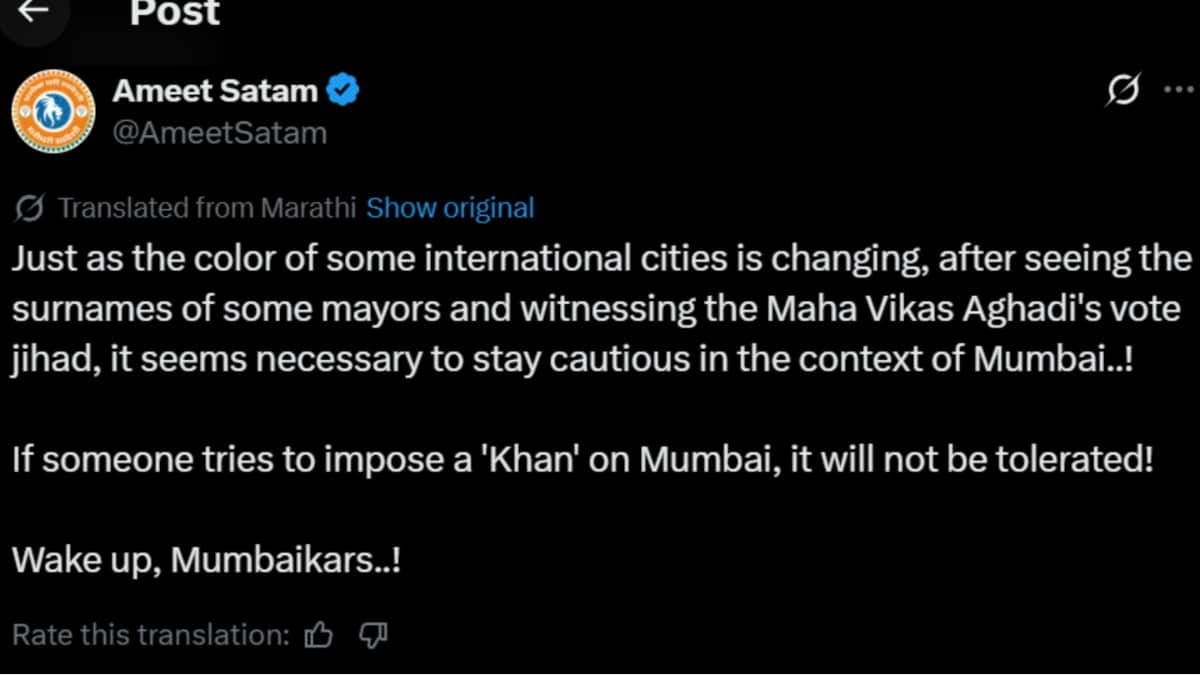Show original Marathi text of the post
The image size is (1200, 675).
pos(450,207)
